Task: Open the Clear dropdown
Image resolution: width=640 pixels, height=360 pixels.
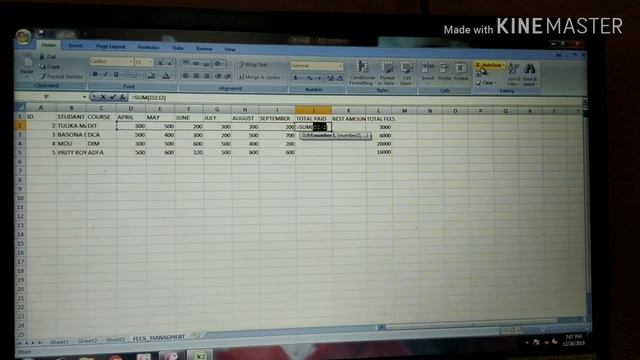Action: click(486, 83)
